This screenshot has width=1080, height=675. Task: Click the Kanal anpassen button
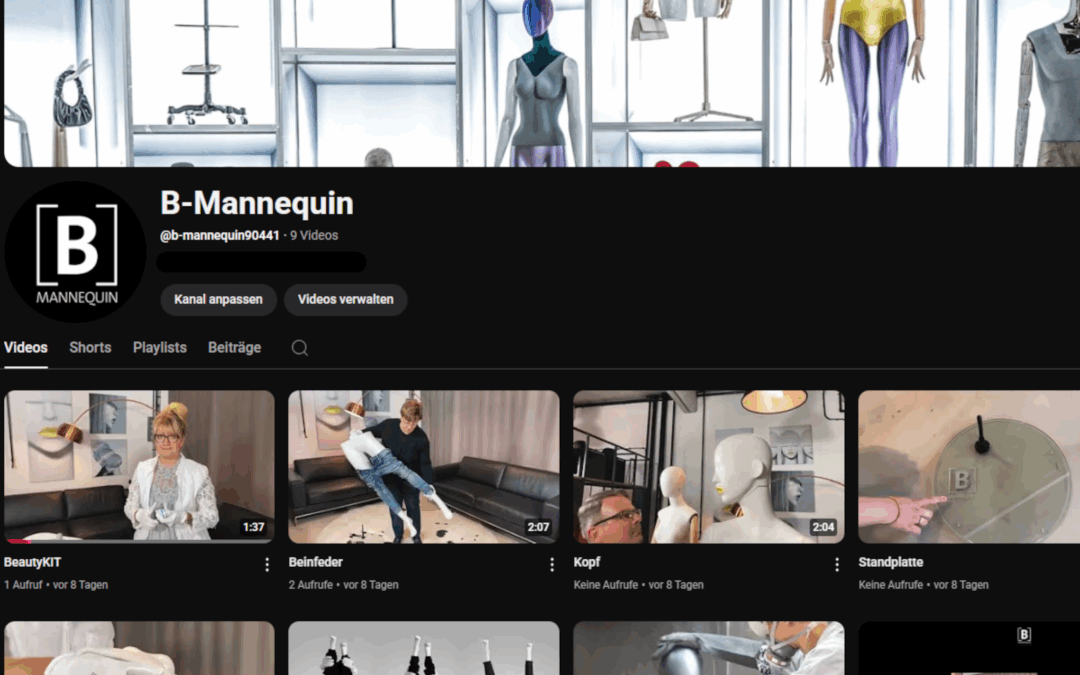coord(218,300)
